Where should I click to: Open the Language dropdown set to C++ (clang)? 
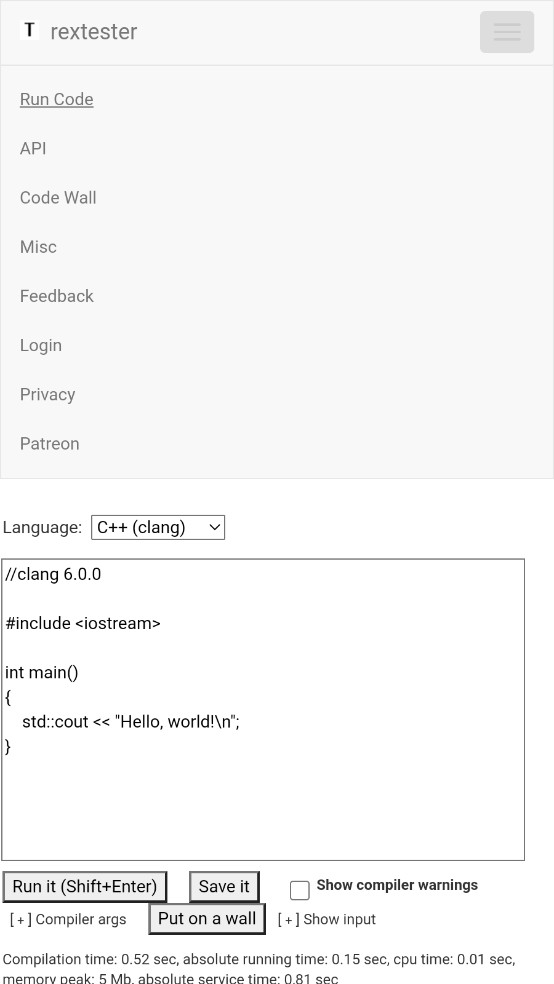[158, 527]
